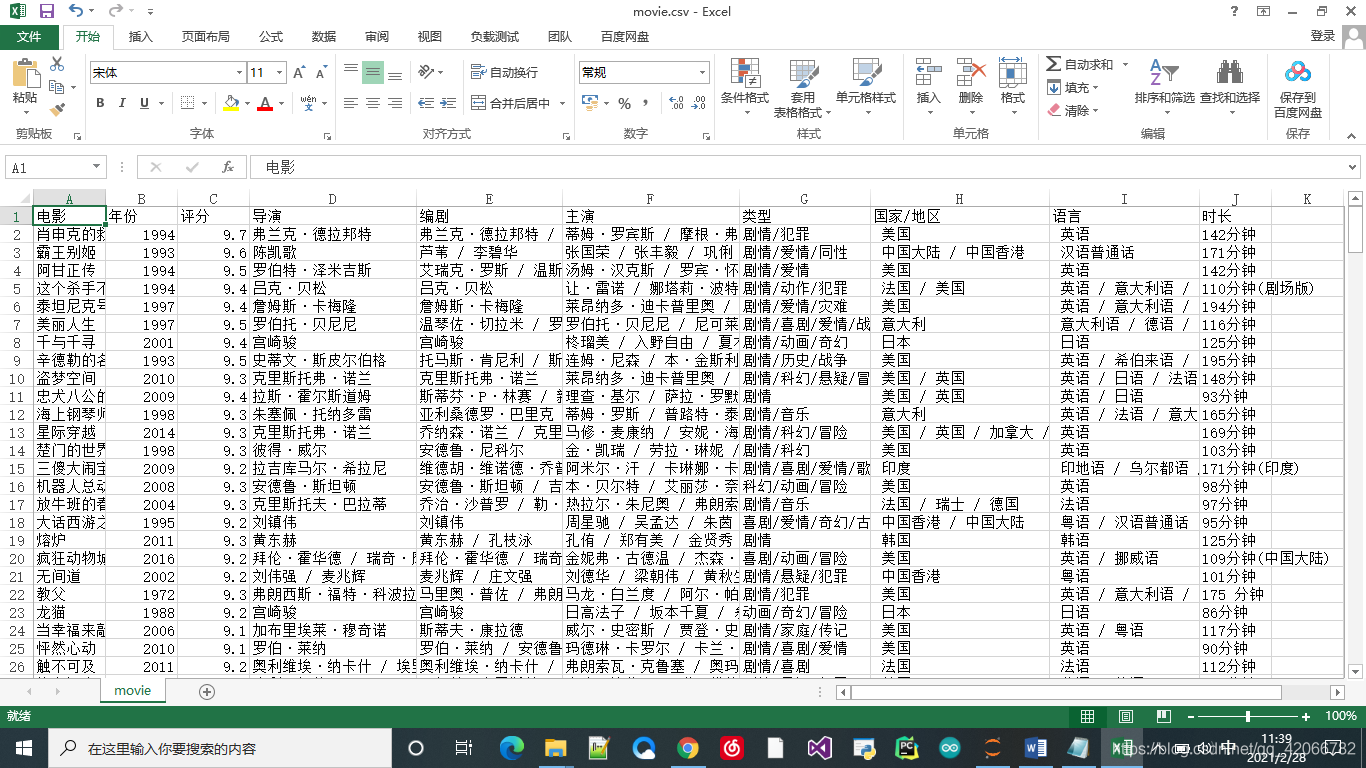This screenshot has width=1366, height=768.
Task: Open the font size dropdown showing 11
Action: 281,73
